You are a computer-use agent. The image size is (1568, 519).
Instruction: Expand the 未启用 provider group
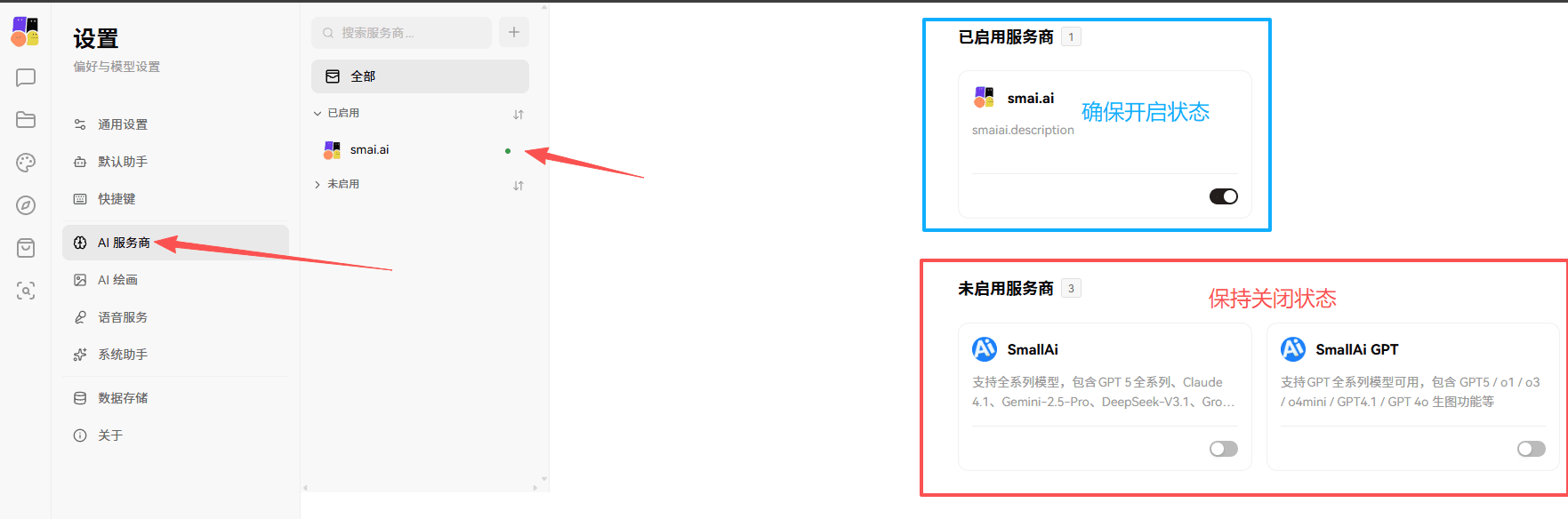pyautogui.click(x=318, y=185)
